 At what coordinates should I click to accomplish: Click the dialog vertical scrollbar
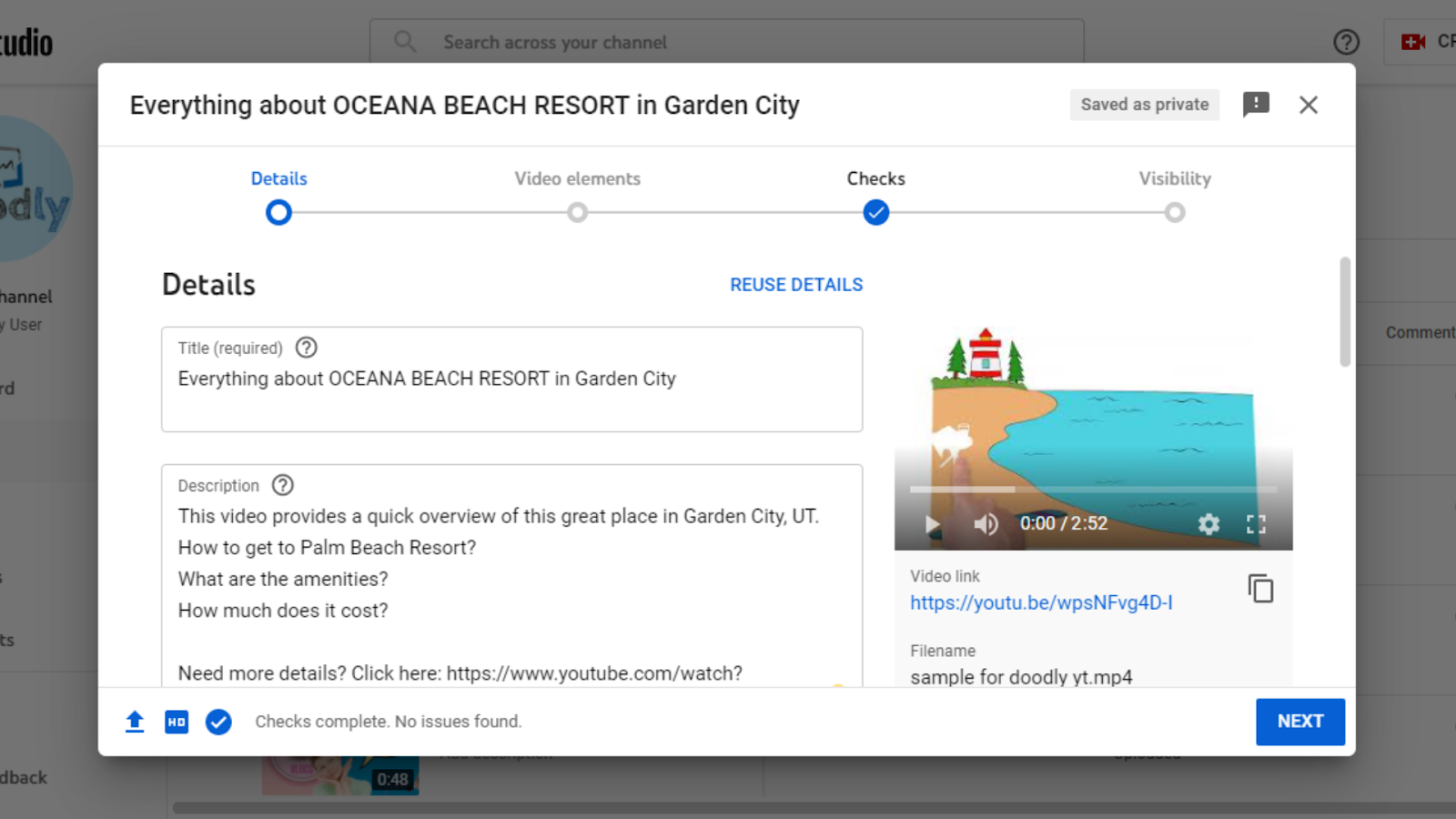coord(1345,312)
